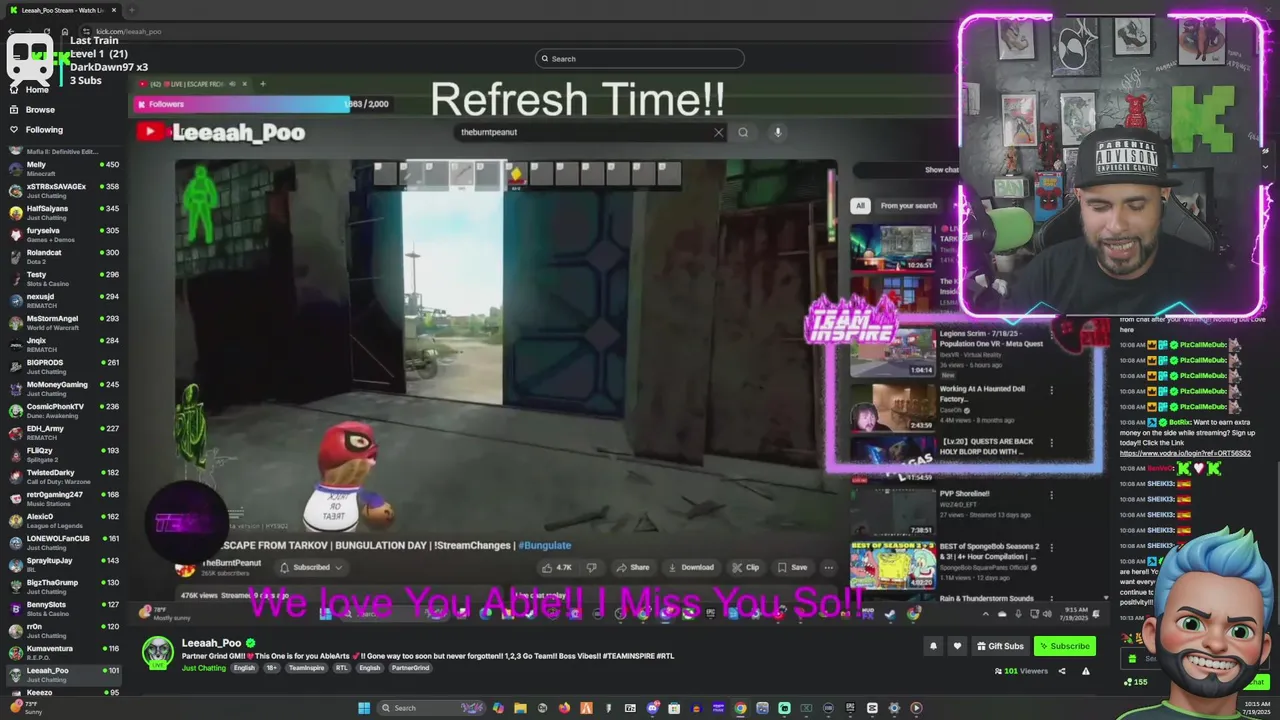The height and width of the screenshot is (720, 1280).
Task: Select EDH_Army channel in the sidebar
Action: point(64,432)
